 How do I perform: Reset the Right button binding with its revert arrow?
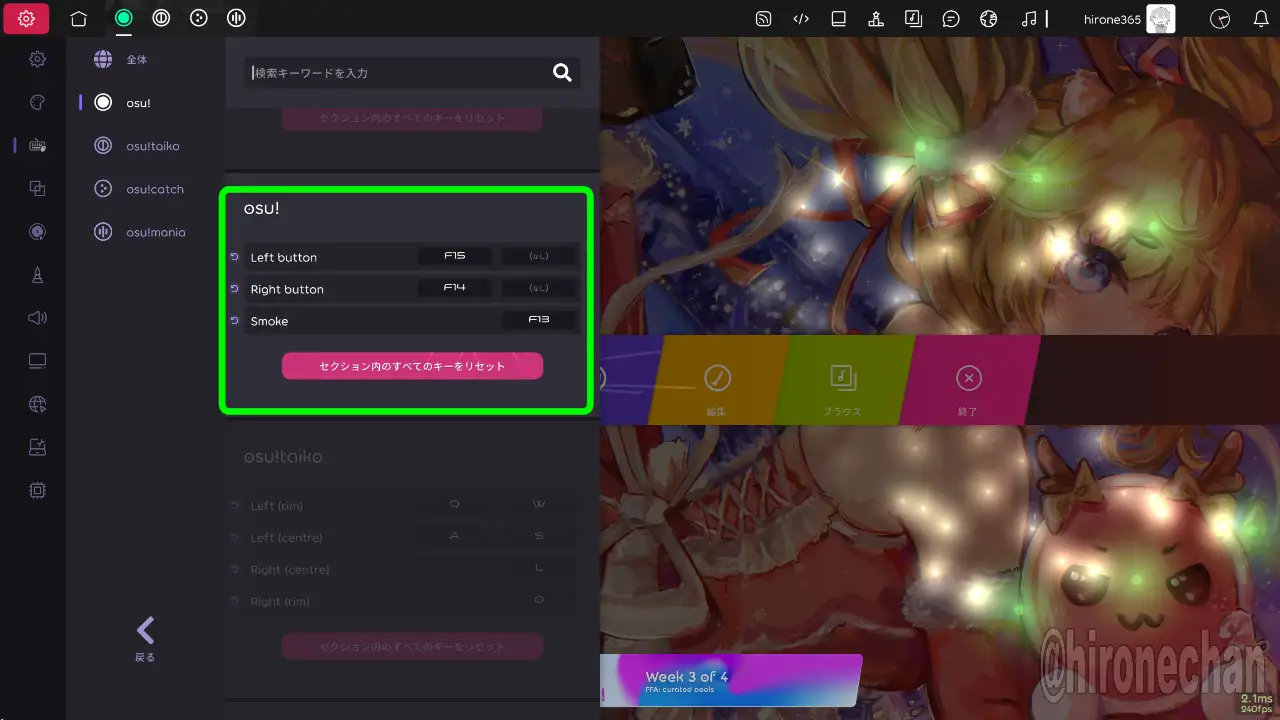coord(234,289)
